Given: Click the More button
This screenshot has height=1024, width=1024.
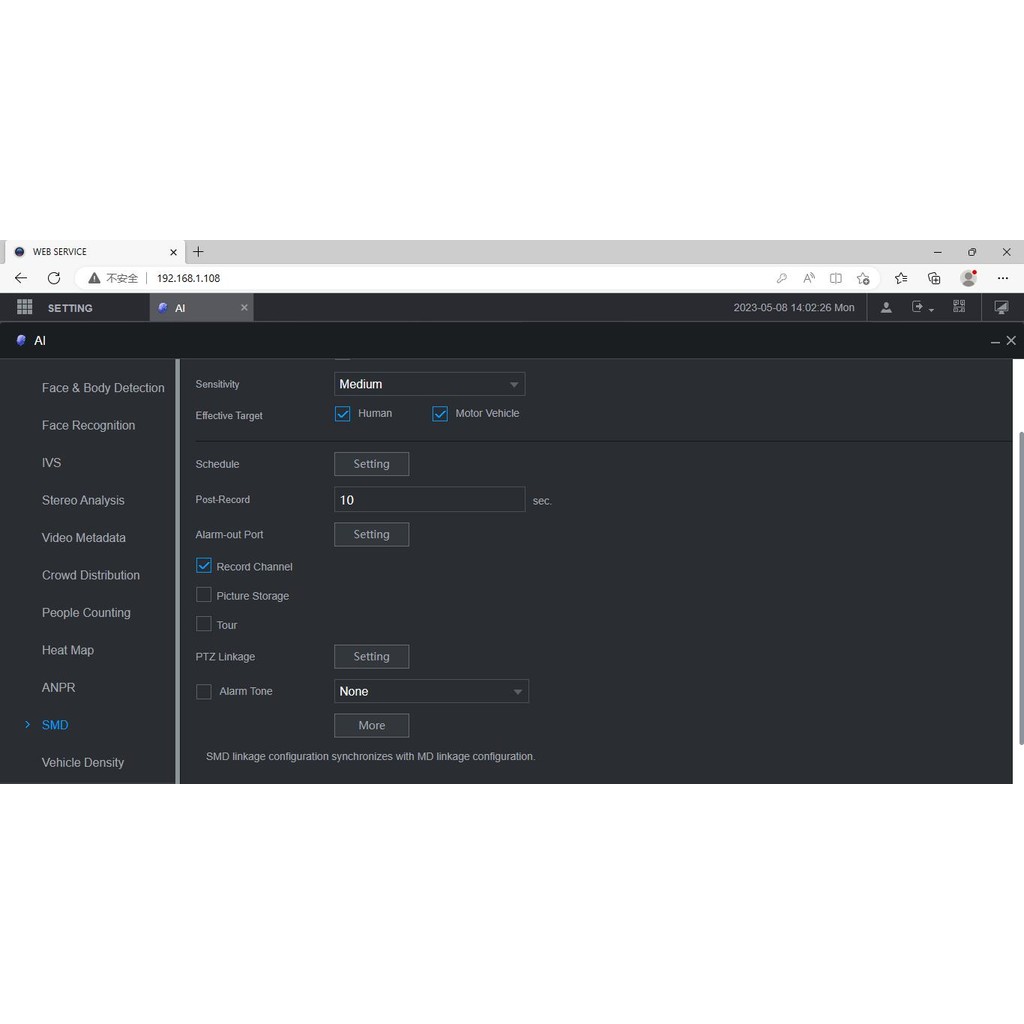Looking at the screenshot, I should pos(371,725).
